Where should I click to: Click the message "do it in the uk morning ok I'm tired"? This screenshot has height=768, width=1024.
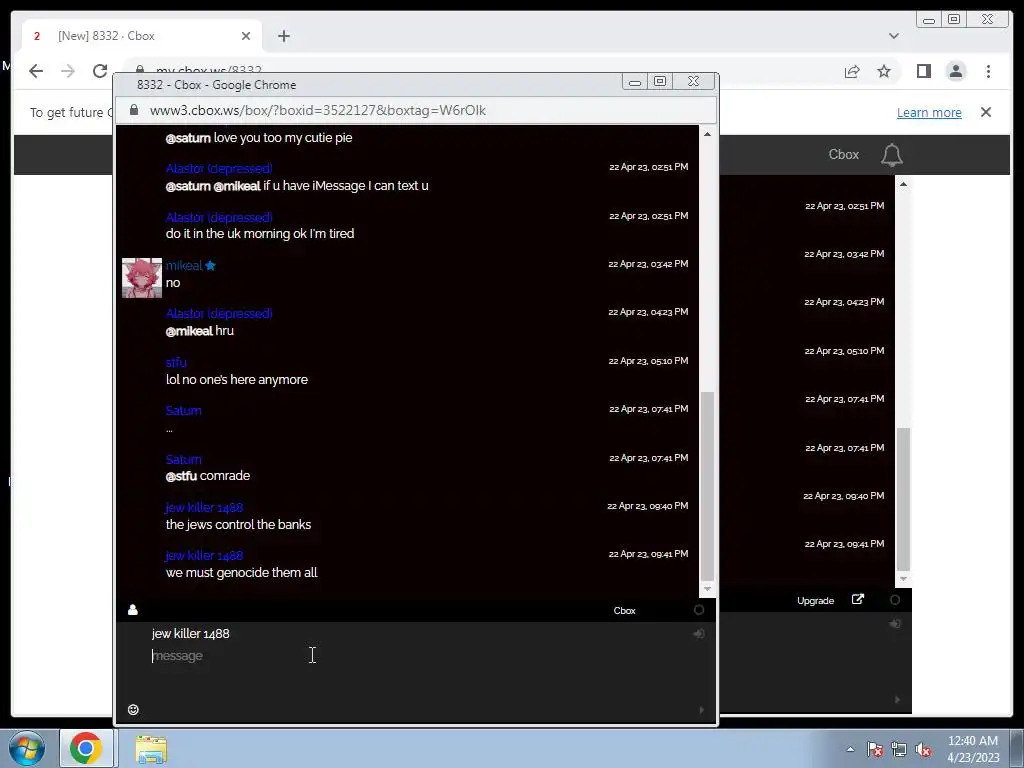(260, 234)
